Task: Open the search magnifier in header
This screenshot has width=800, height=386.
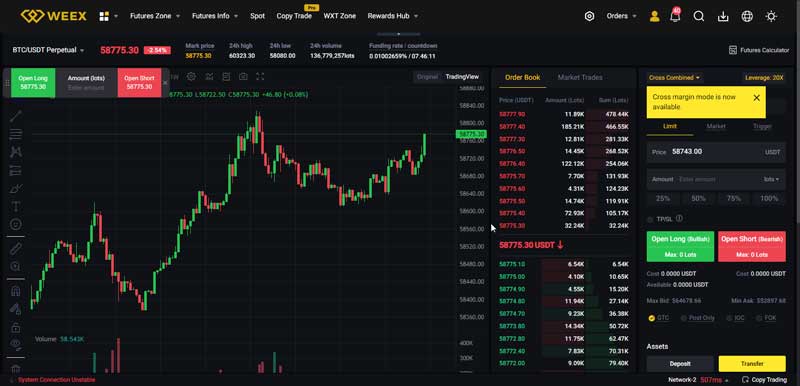Action: pos(698,16)
